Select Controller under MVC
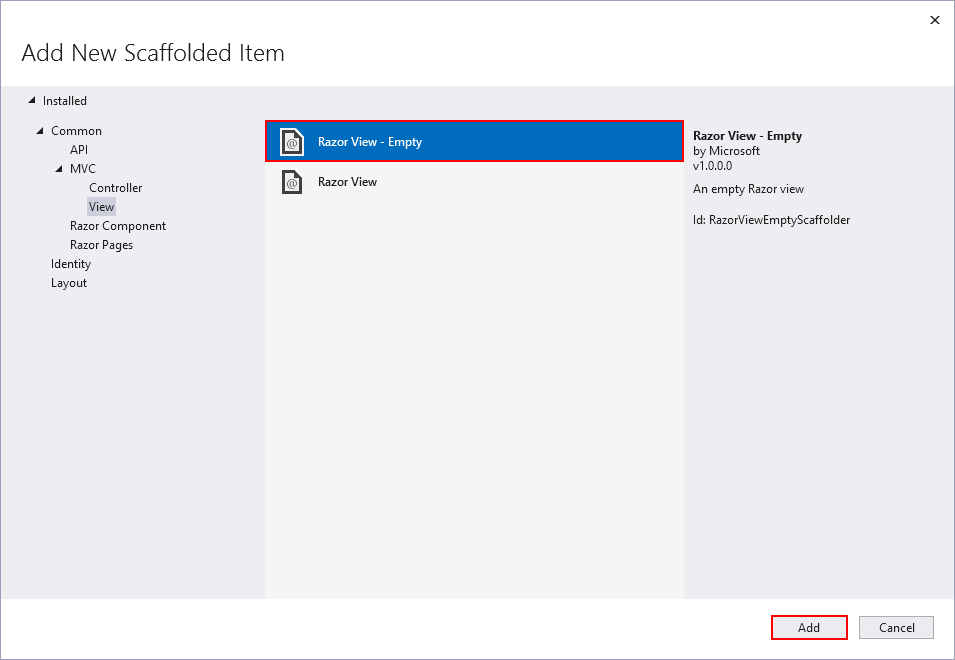Screen dimensions: 955x660 click(x=115, y=187)
